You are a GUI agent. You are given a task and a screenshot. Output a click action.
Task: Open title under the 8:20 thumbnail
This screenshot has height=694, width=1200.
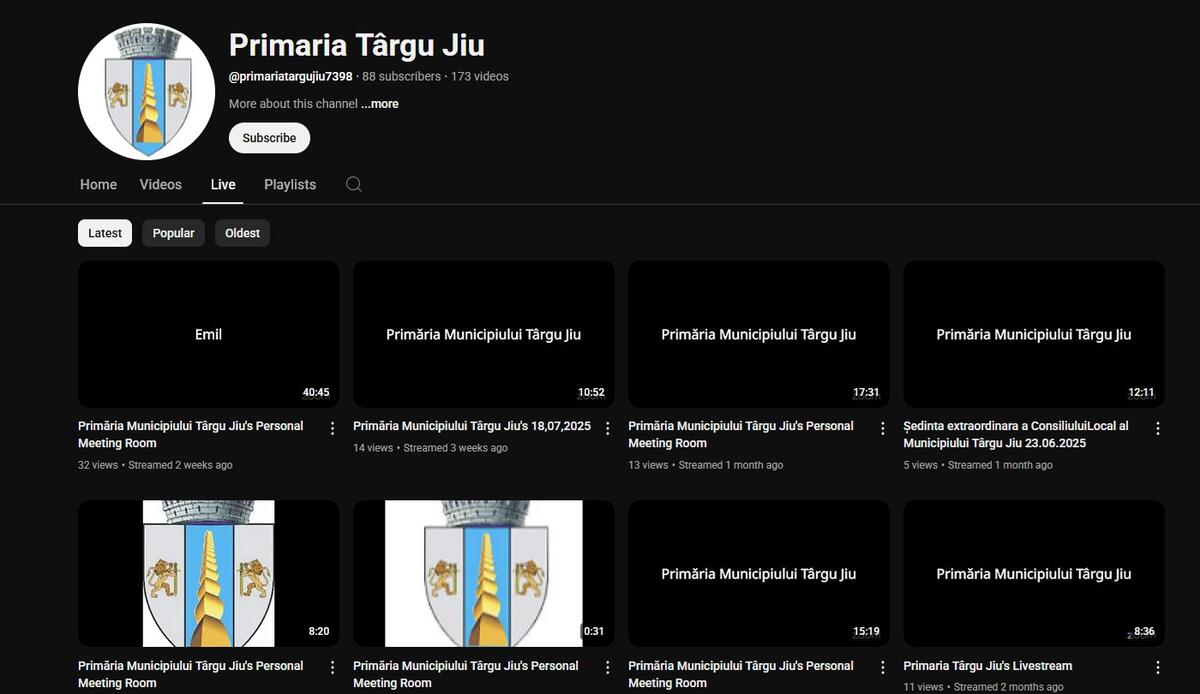190,674
